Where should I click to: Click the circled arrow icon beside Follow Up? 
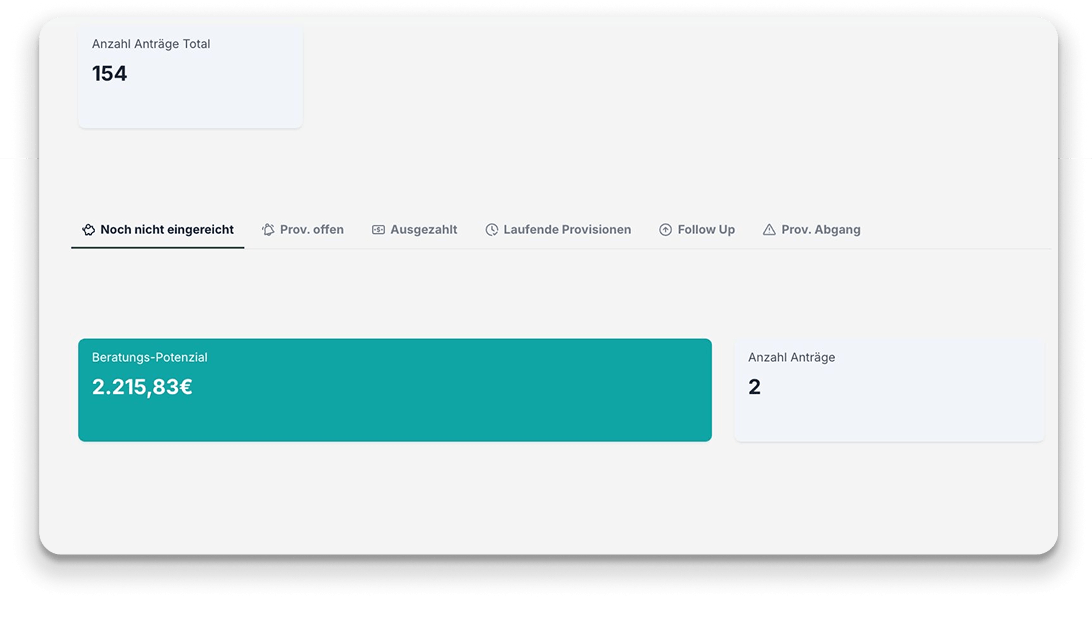click(x=665, y=230)
